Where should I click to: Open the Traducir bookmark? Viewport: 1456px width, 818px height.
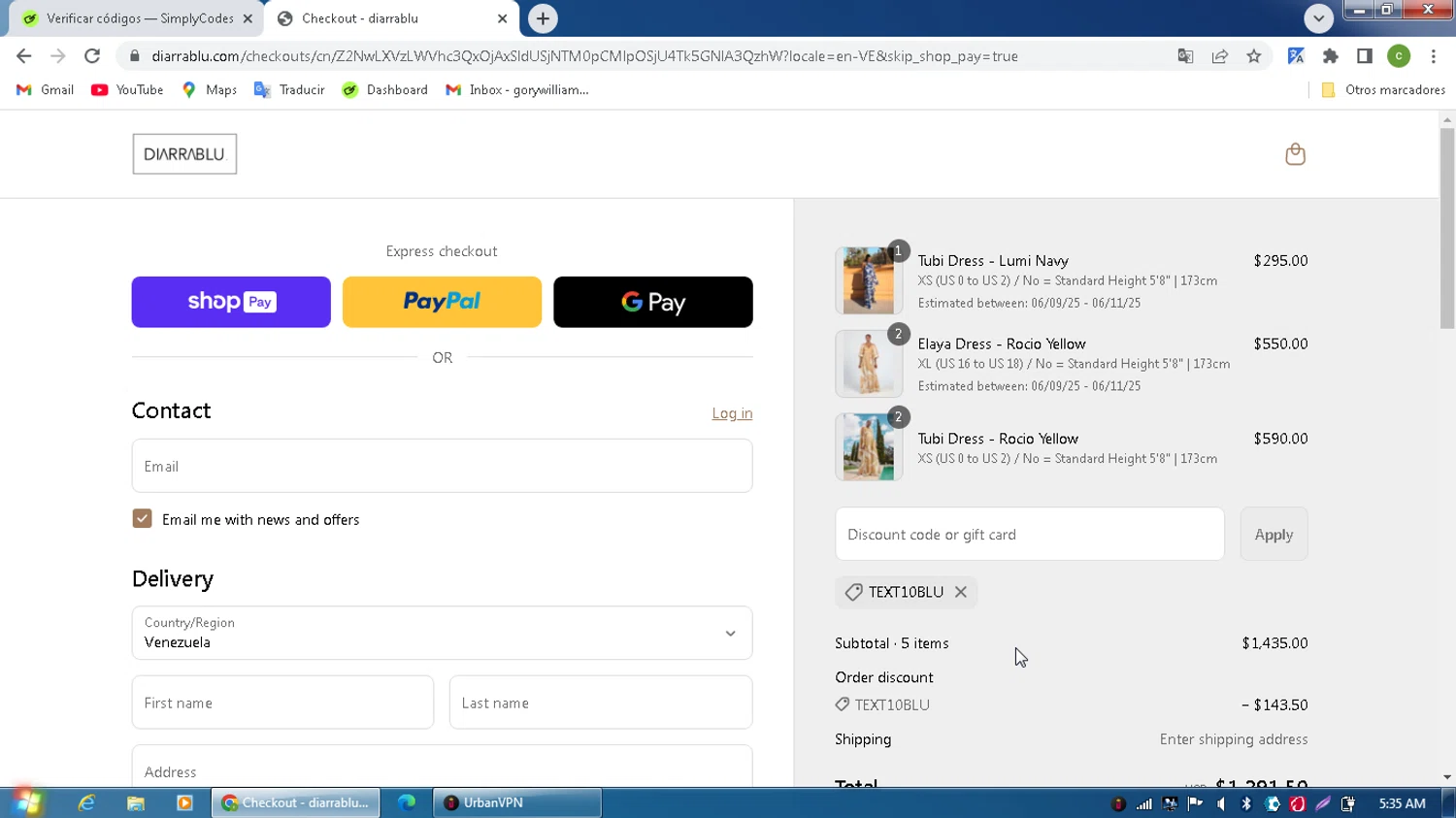click(289, 90)
